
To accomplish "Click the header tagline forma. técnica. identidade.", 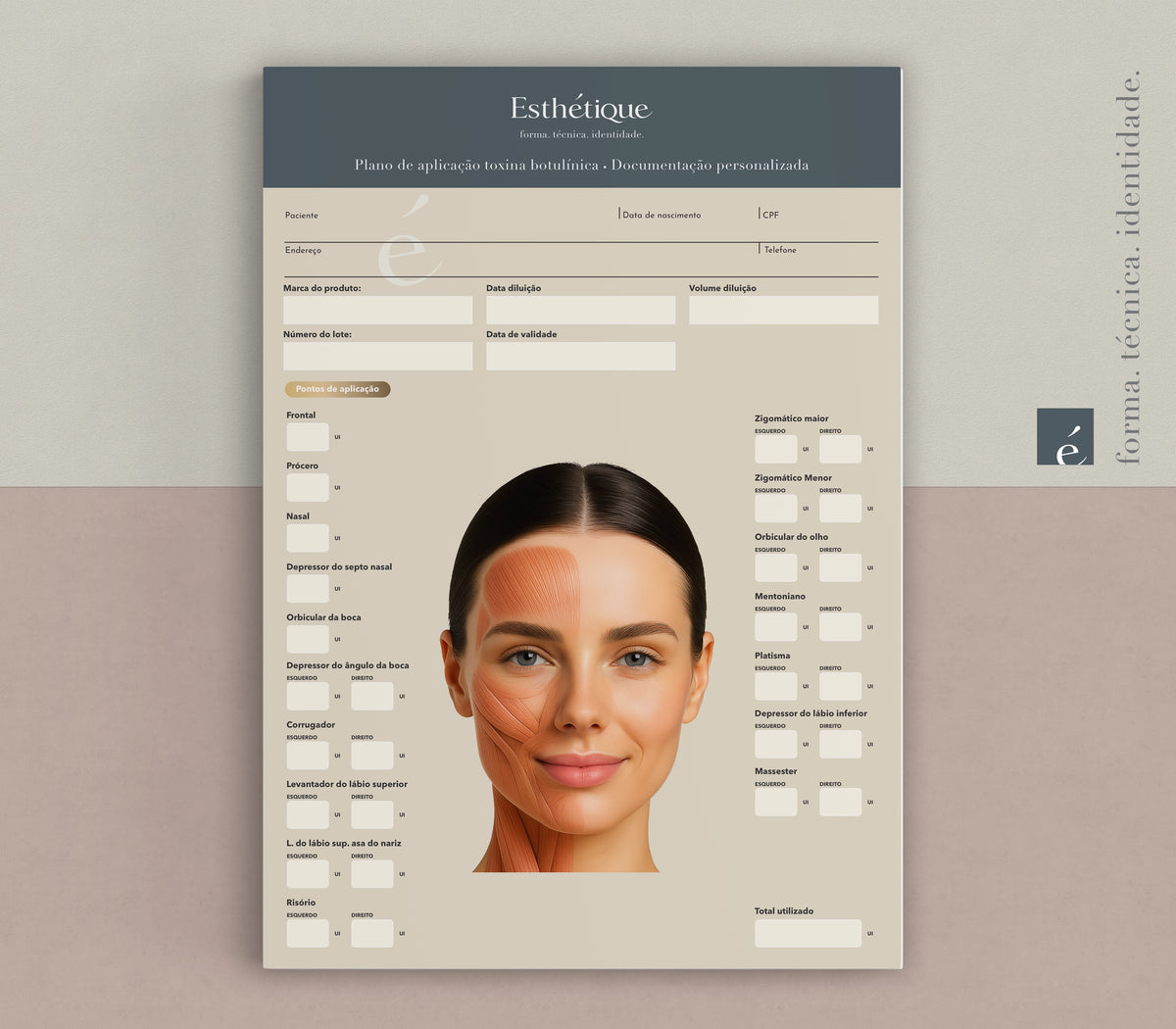I will pyautogui.click(x=581, y=134).
